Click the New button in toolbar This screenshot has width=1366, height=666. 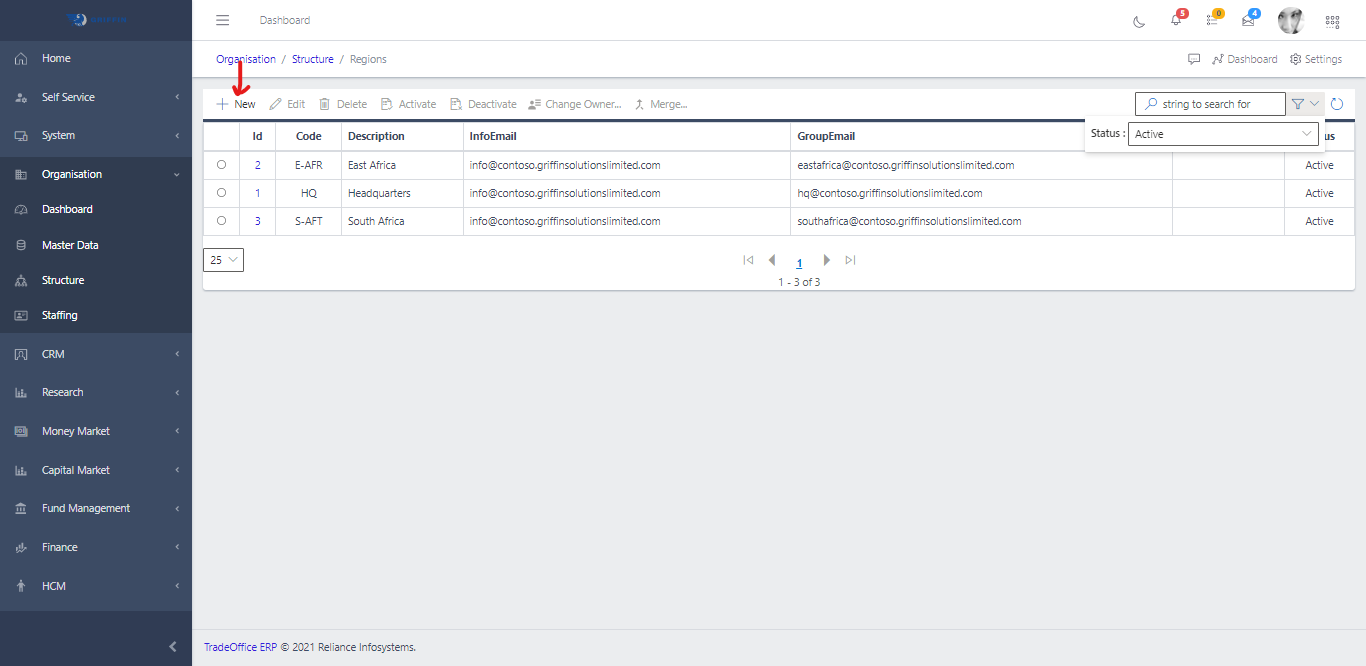[236, 104]
